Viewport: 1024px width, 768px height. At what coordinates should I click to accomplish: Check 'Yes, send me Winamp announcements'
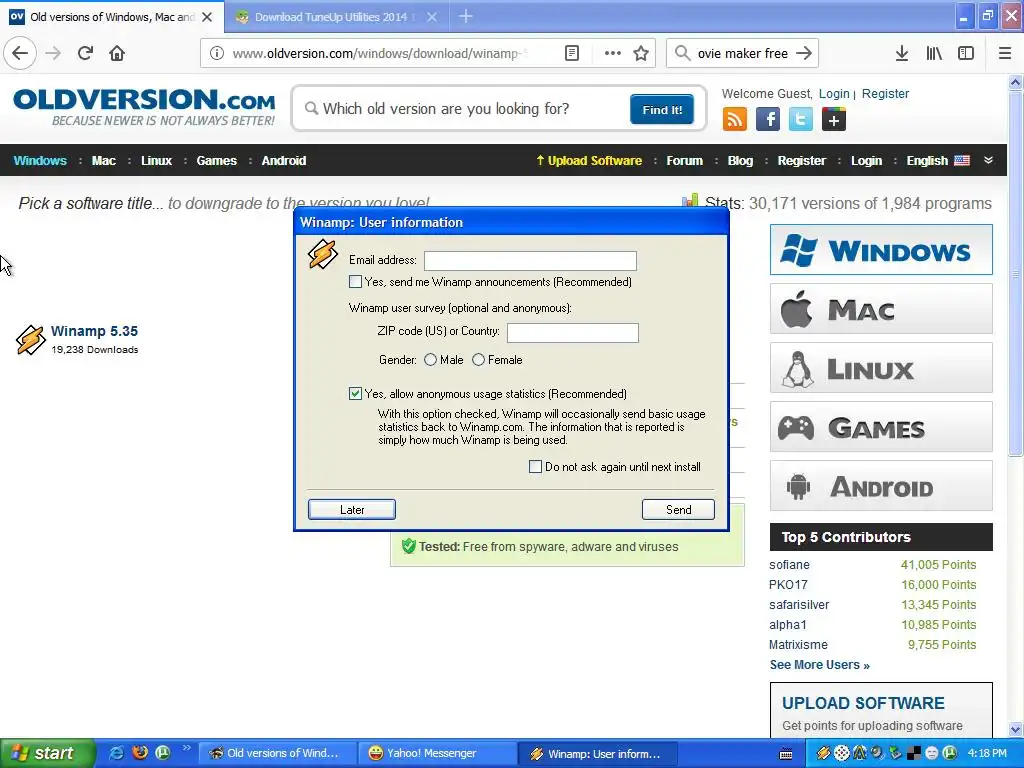tap(355, 282)
